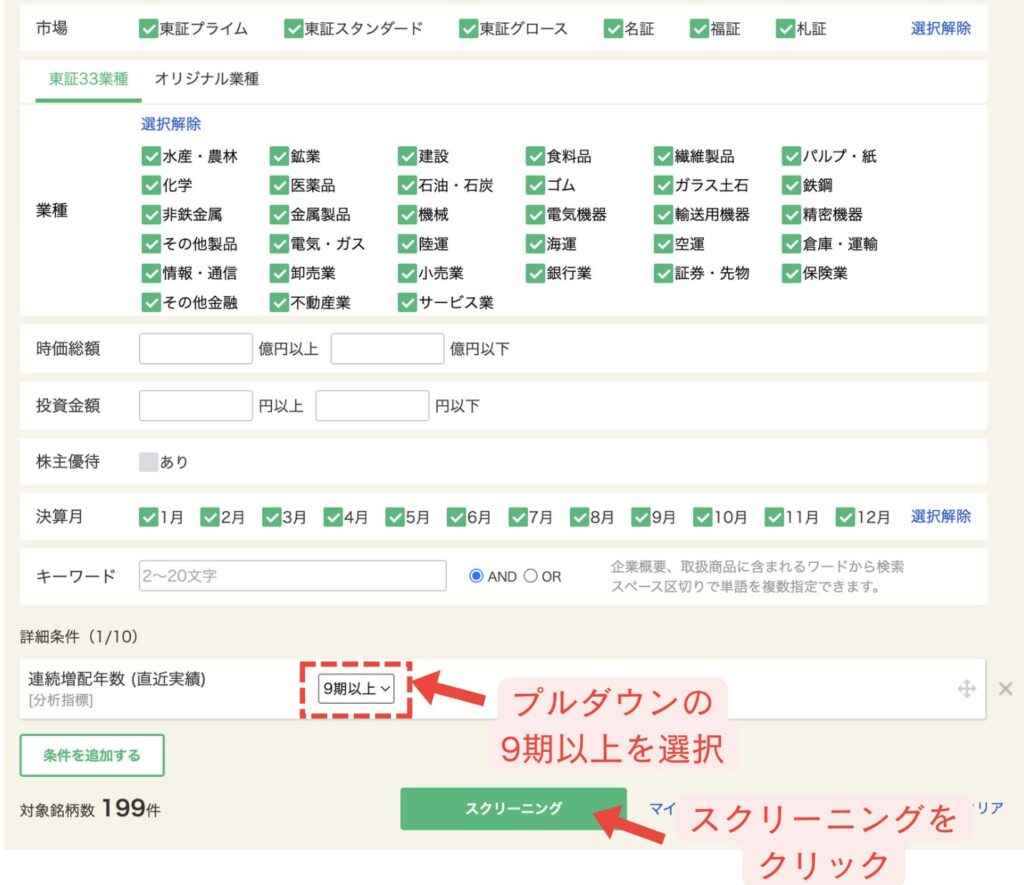Screen dimensions: 1024x885
Task: Toggle the 3月 settlement month checkbox
Action: tap(272, 517)
